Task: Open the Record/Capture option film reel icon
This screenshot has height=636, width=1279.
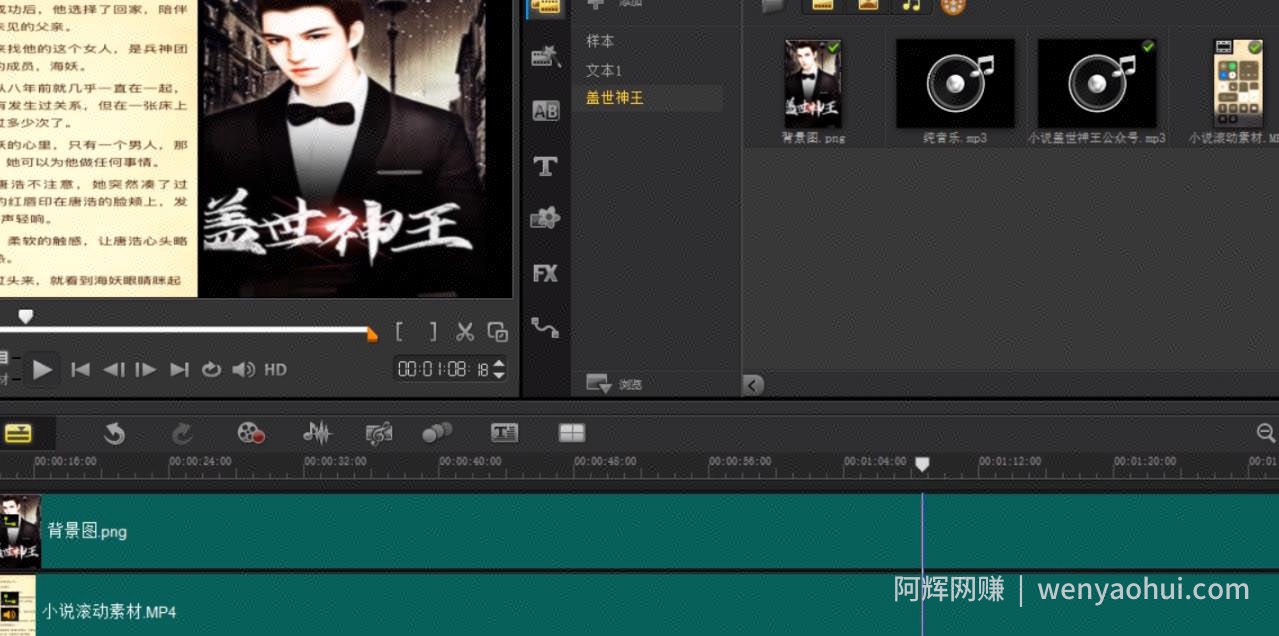Action: click(250, 433)
